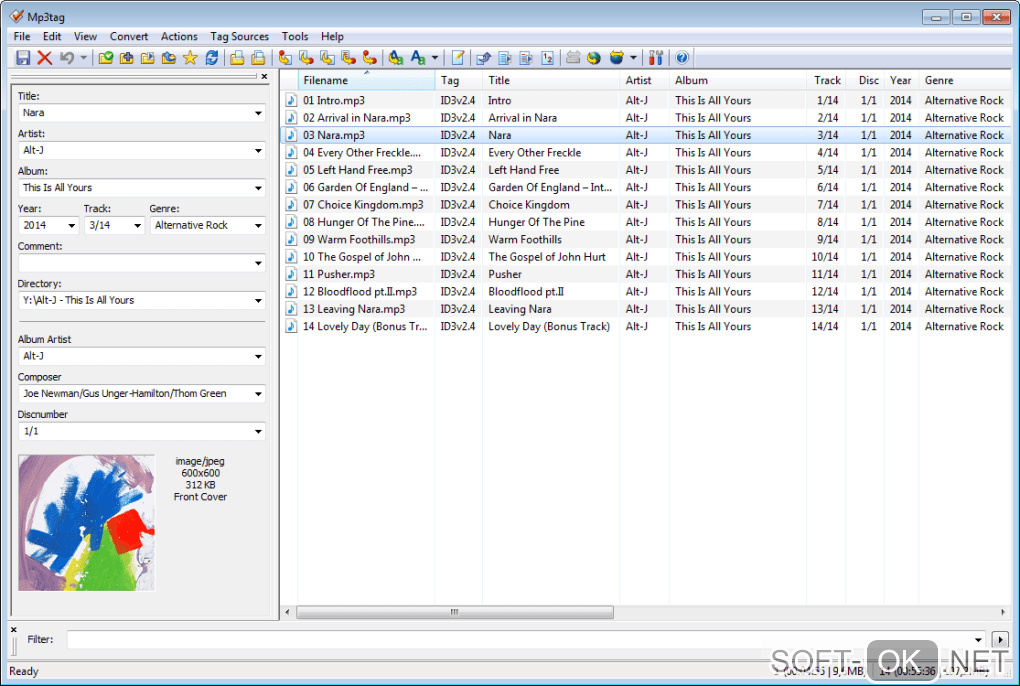
Task: Click the Tag - Tag convert icon
Action: click(369, 58)
